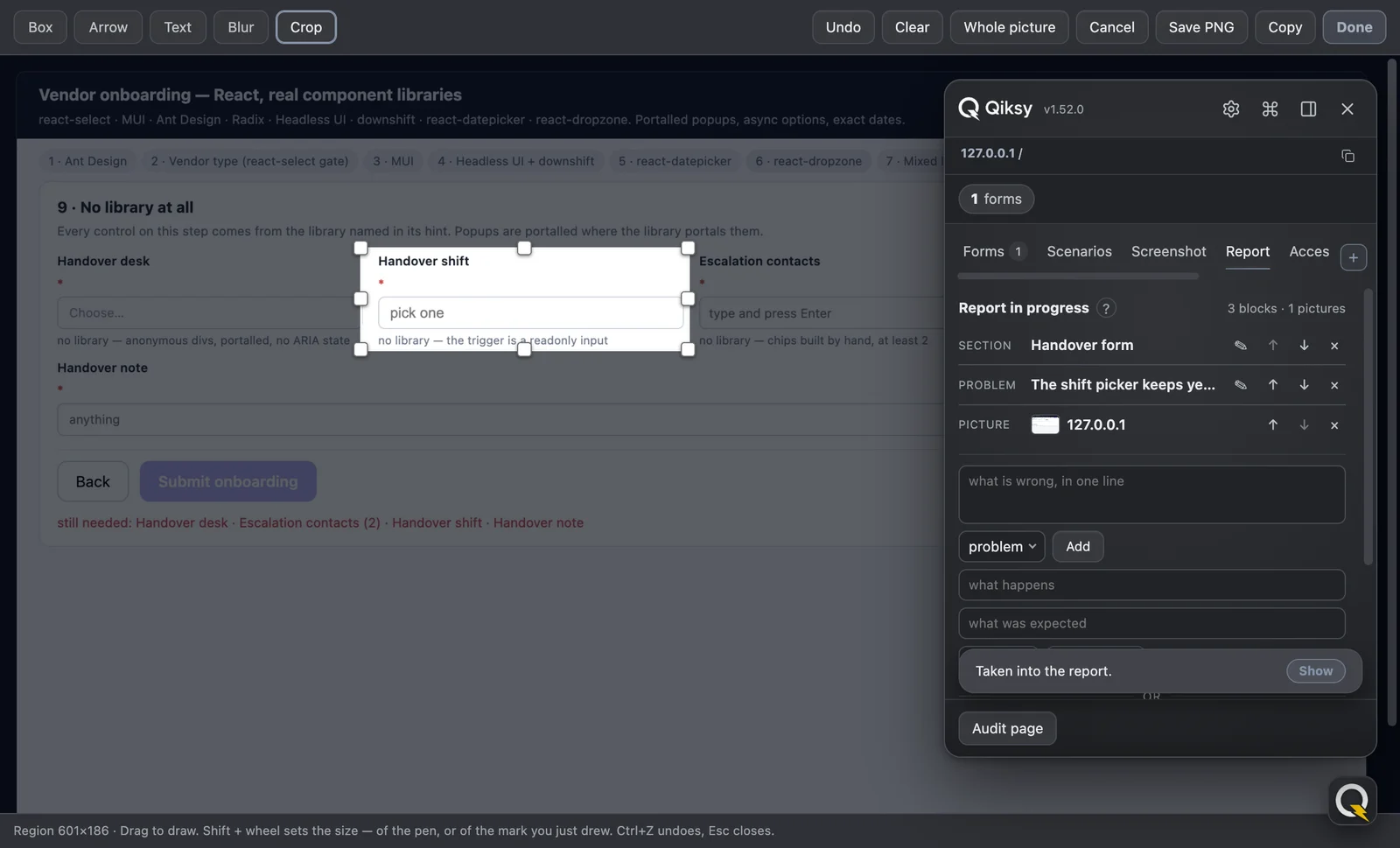Switch to the Screenshot tab
The height and width of the screenshot is (848, 1400).
tap(1168, 251)
